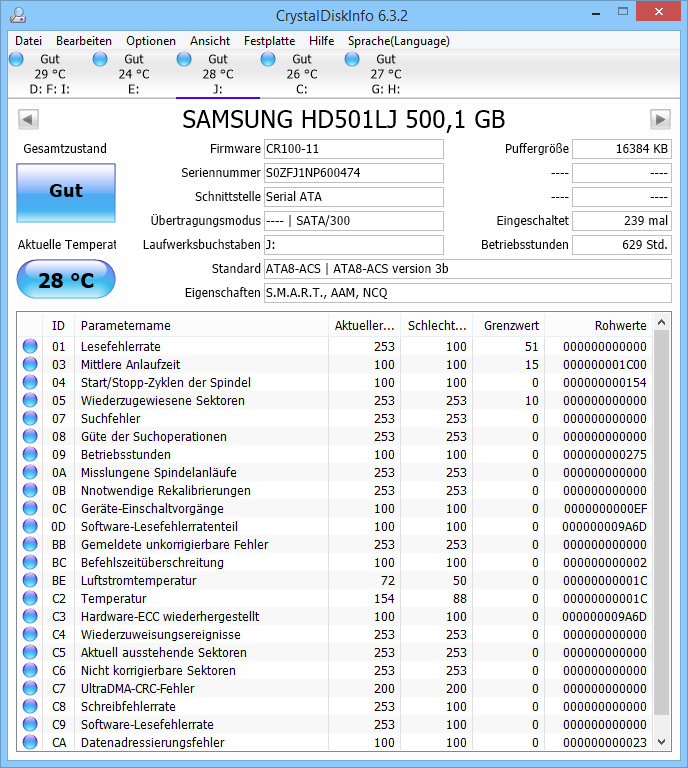688x768 pixels.
Task: Click the Seriennummer field S0ZFJ1NP600474
Action: (354, 173)
